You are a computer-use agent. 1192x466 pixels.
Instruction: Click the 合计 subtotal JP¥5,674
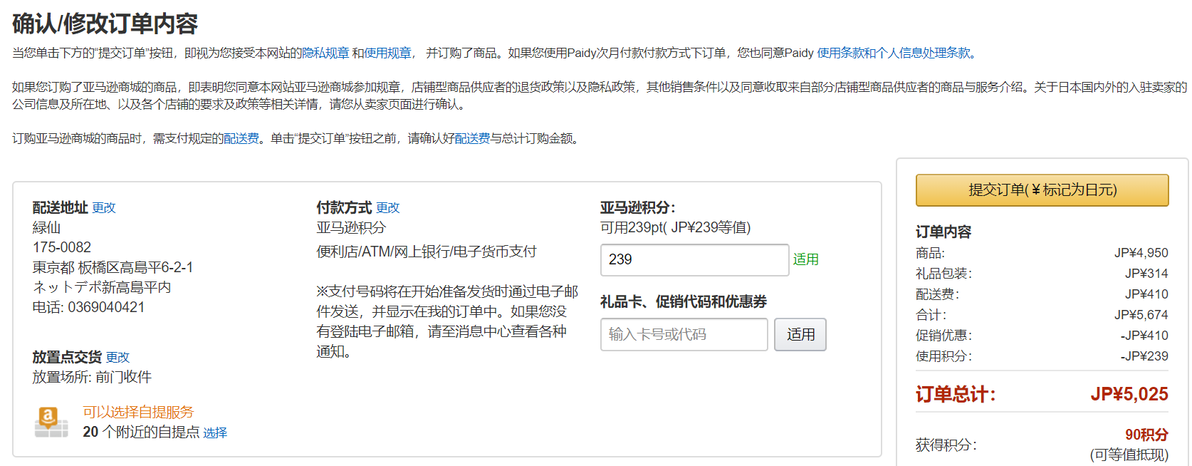pyautogui.click(x=1141, y=315)
